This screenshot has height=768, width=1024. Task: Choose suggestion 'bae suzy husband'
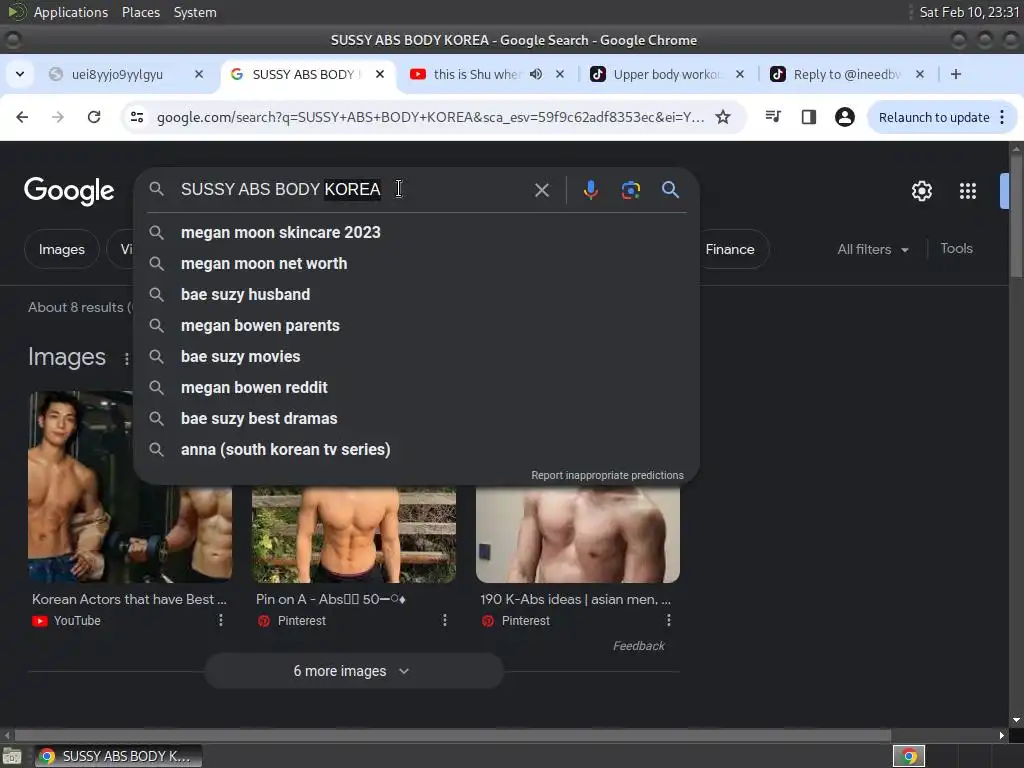click(x=416, y=295)
